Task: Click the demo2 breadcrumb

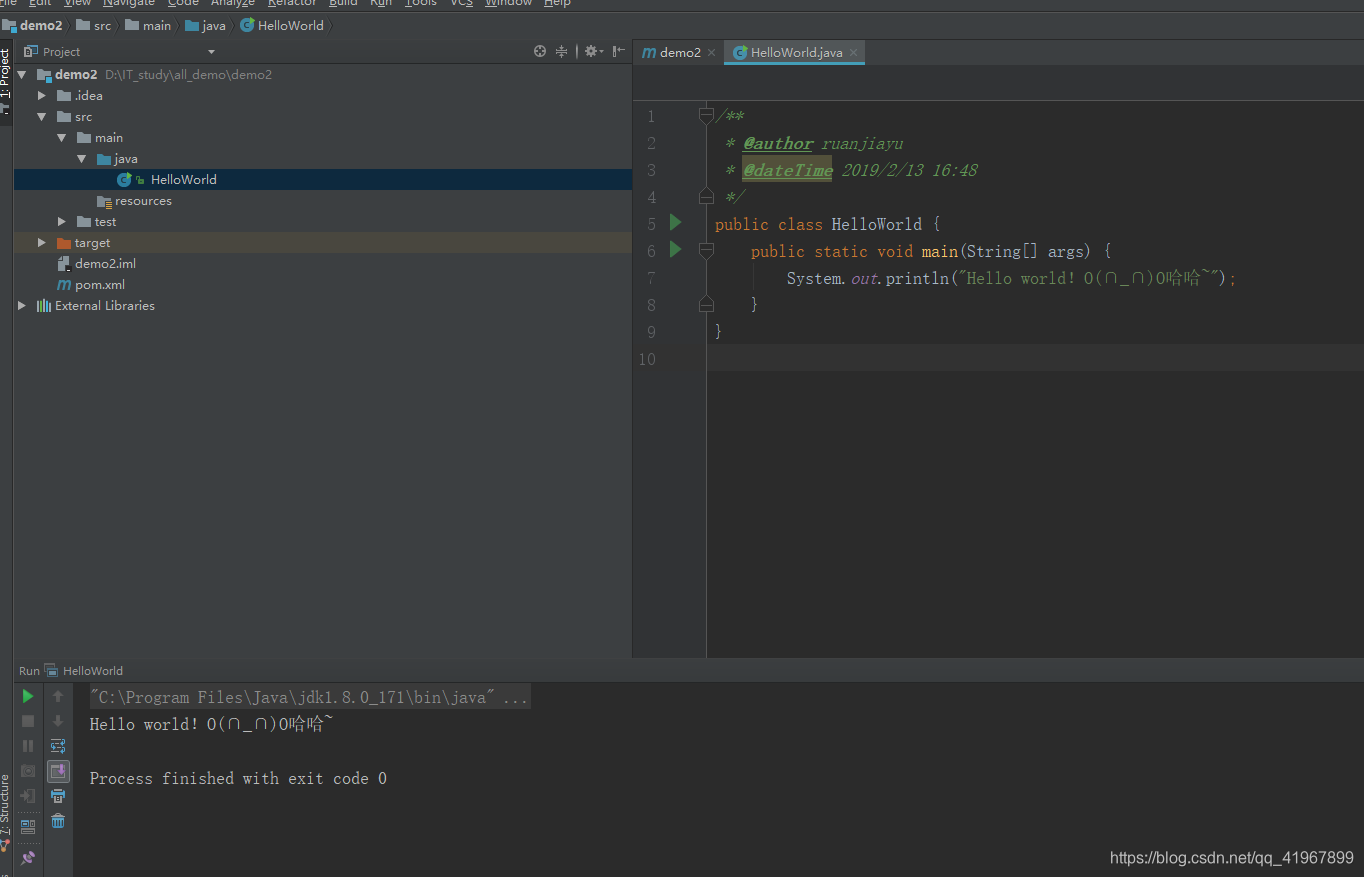Action: (x=33, y=25)
